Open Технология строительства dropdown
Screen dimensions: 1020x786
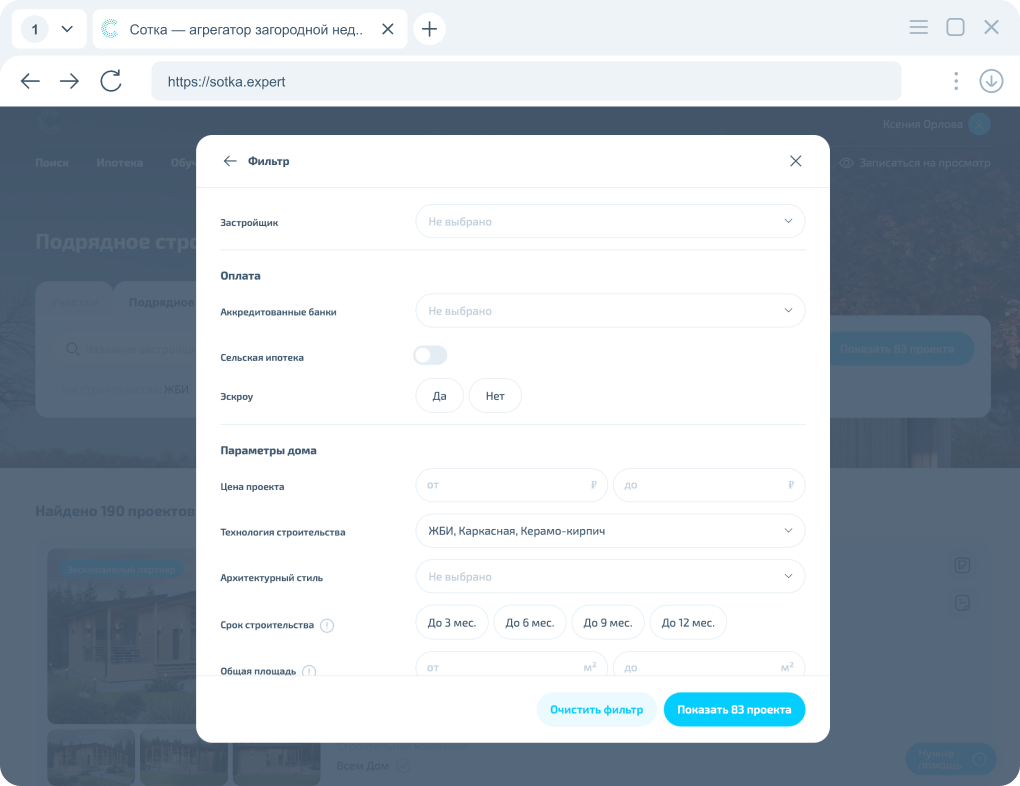click(x=610, y=531)
